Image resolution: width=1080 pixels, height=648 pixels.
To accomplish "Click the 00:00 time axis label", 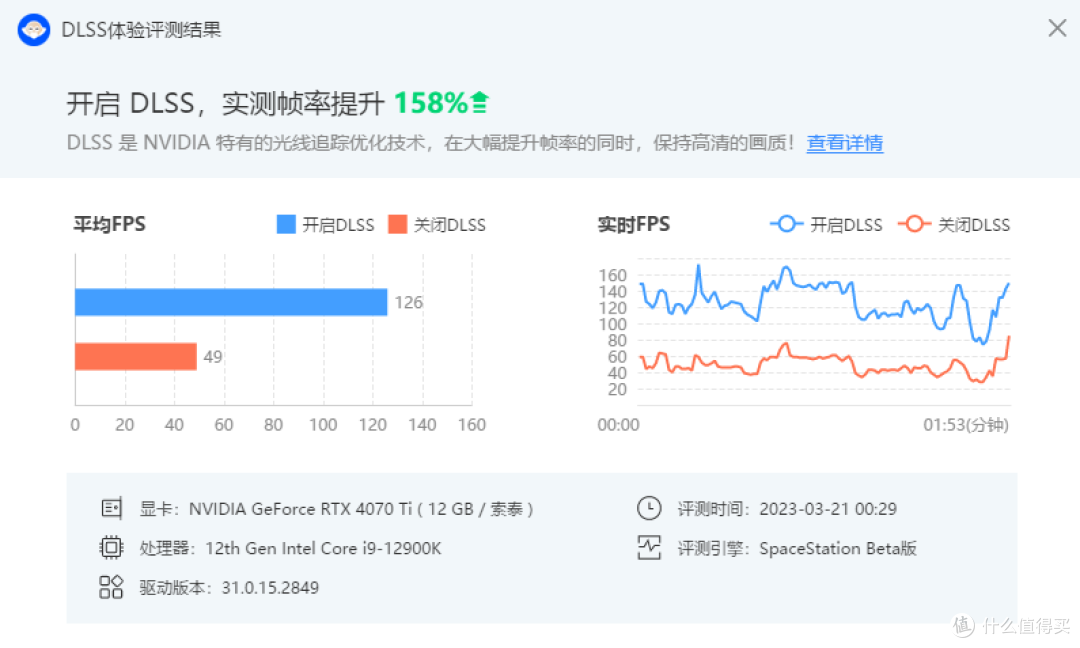I will [x=618, y=425].
